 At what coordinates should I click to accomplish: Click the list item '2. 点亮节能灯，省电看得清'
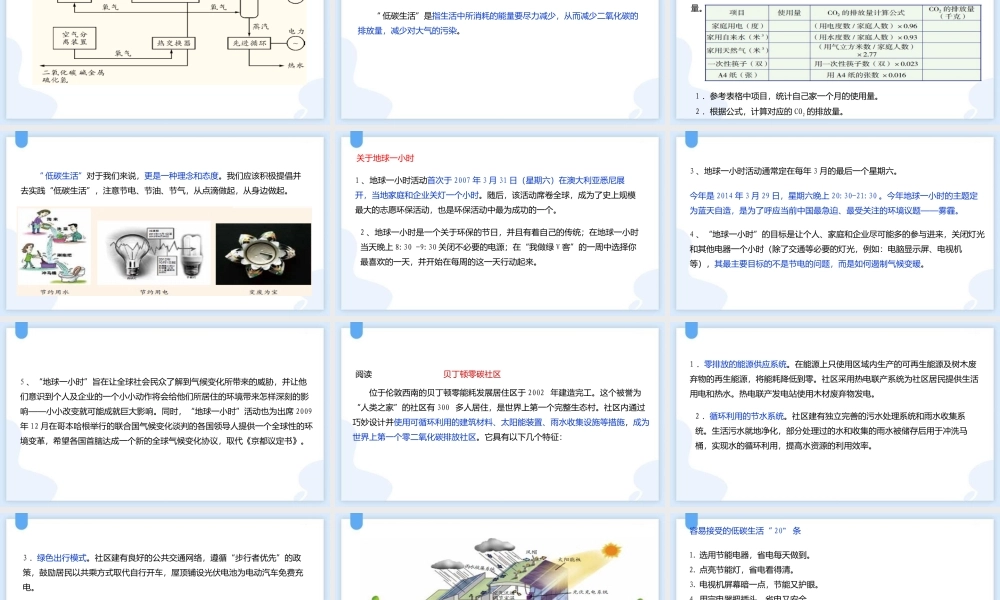click(742, 570)
